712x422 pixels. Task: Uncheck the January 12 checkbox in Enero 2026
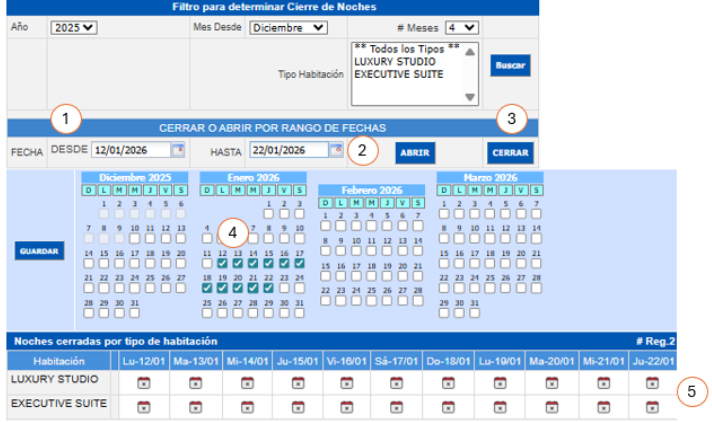(x=223, y=264)
